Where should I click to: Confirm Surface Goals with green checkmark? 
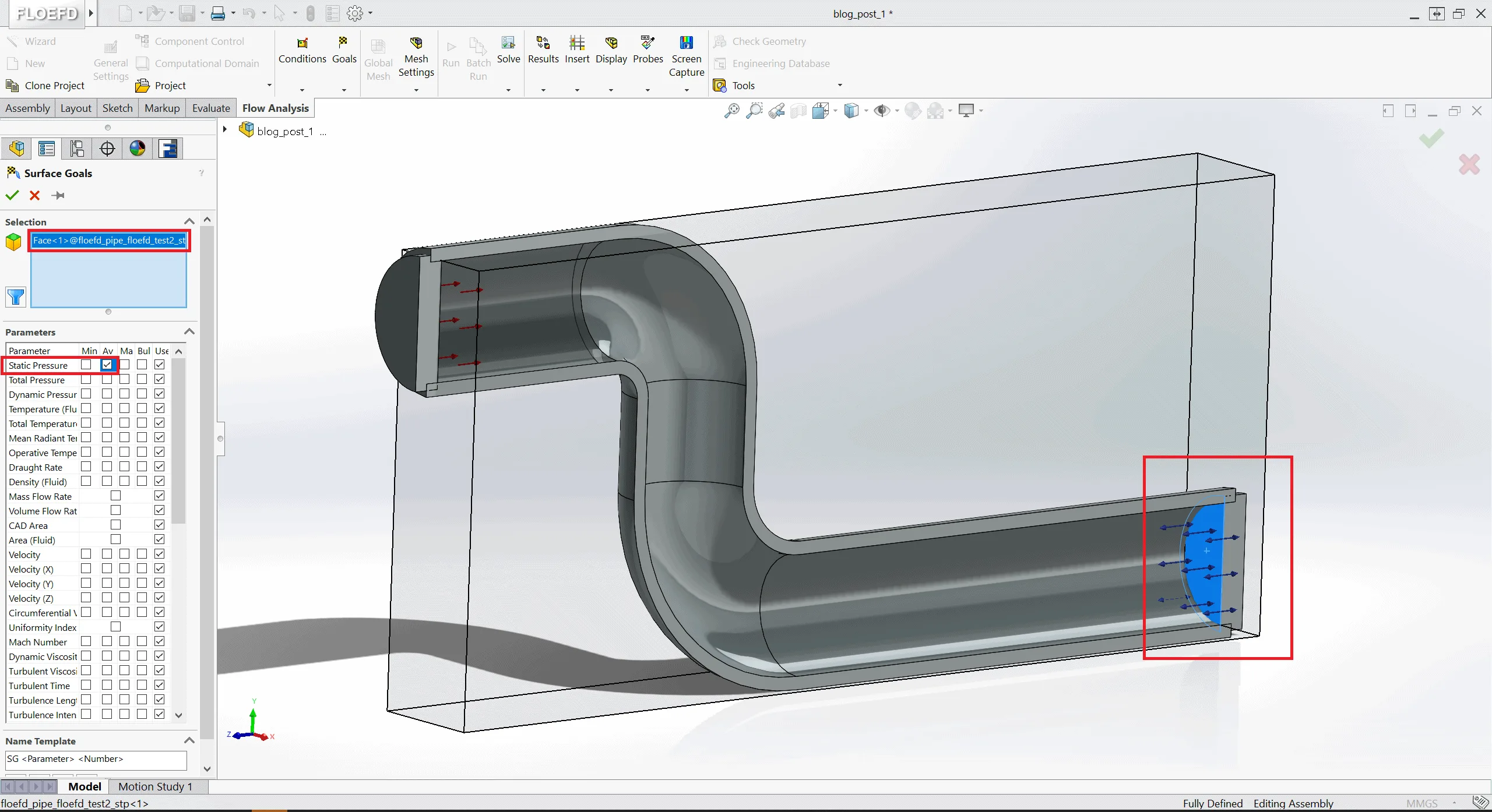click(x=12, y=195)
